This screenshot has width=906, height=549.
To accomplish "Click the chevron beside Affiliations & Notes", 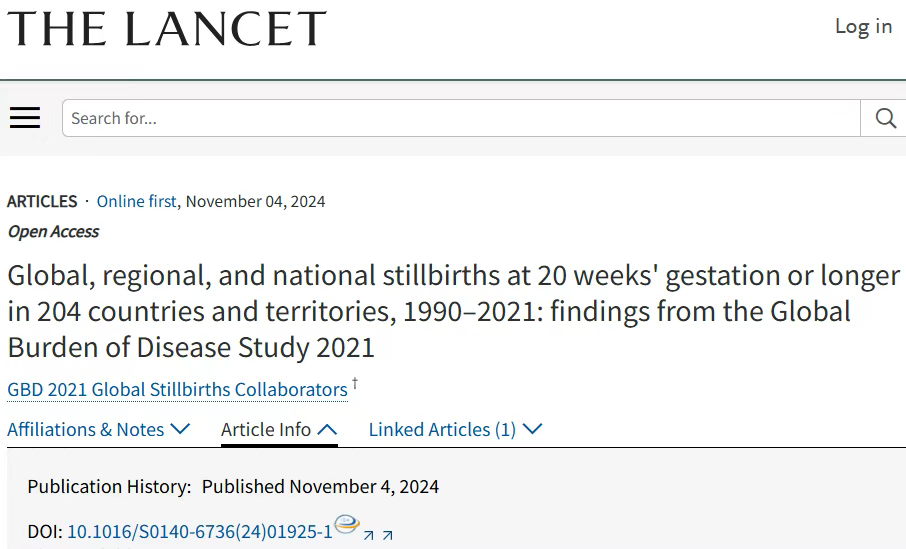I will (x=181, y=429).
